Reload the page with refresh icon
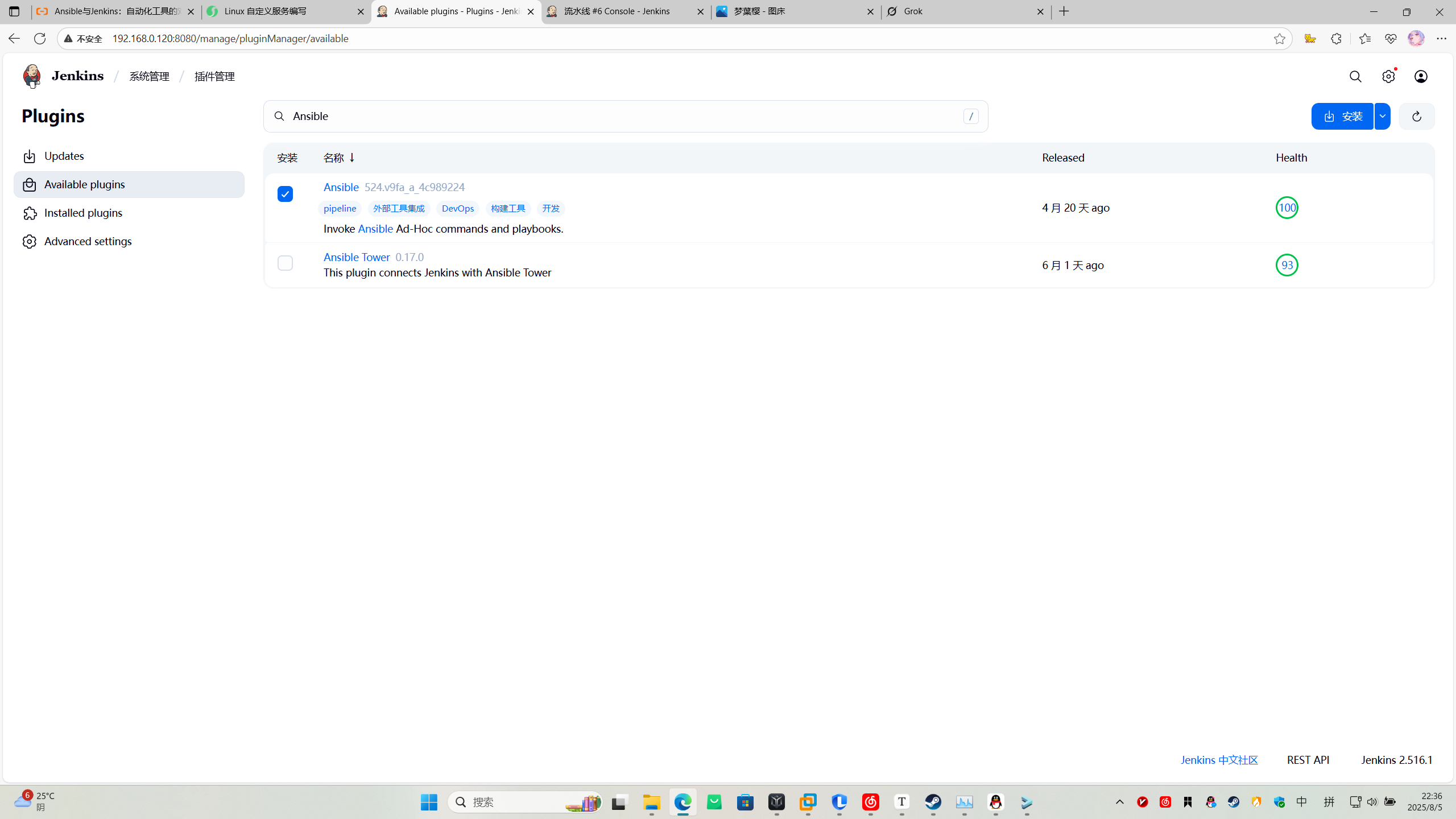1456x819 pixels. click(40, 38)
